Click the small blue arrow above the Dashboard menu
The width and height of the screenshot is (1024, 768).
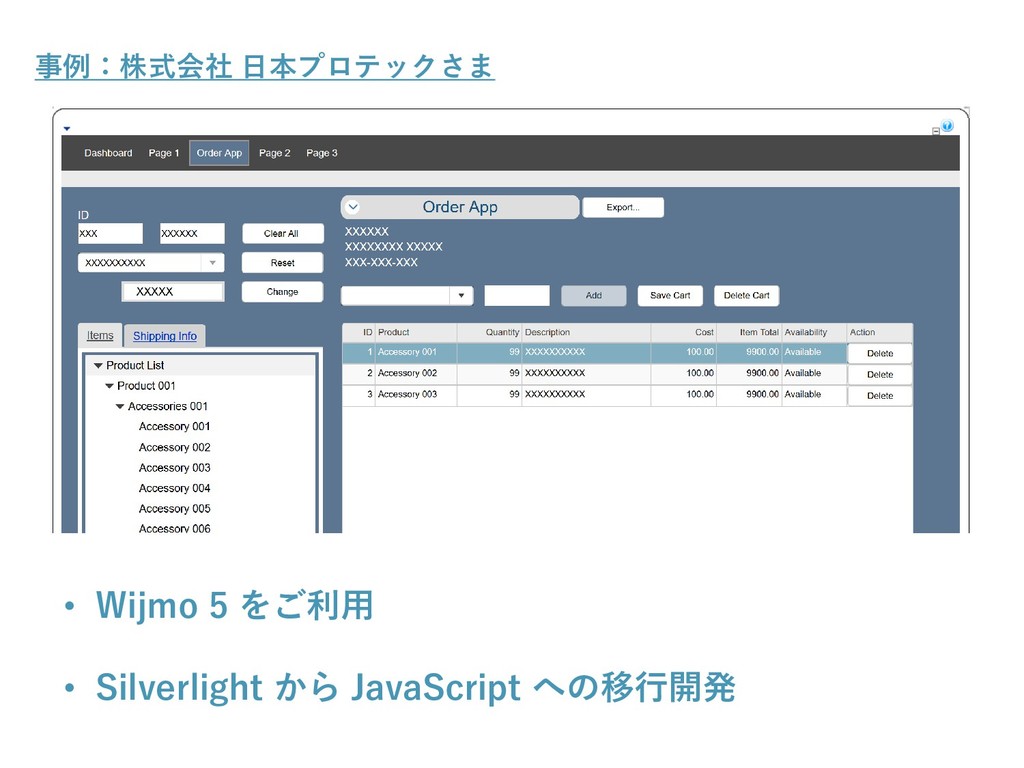pyautogui.click(x=67, y=129)
